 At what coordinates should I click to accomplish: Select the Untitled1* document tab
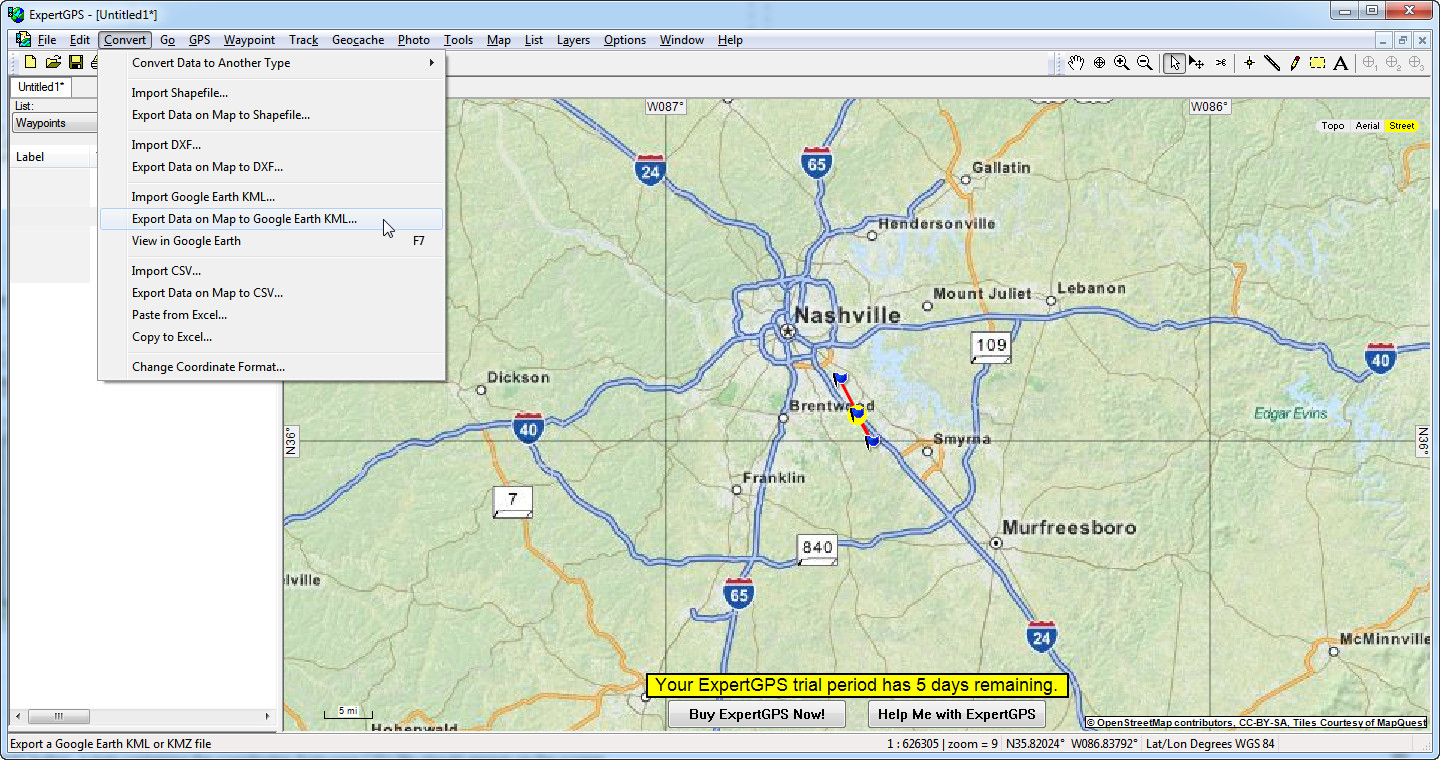pos(41,87)
